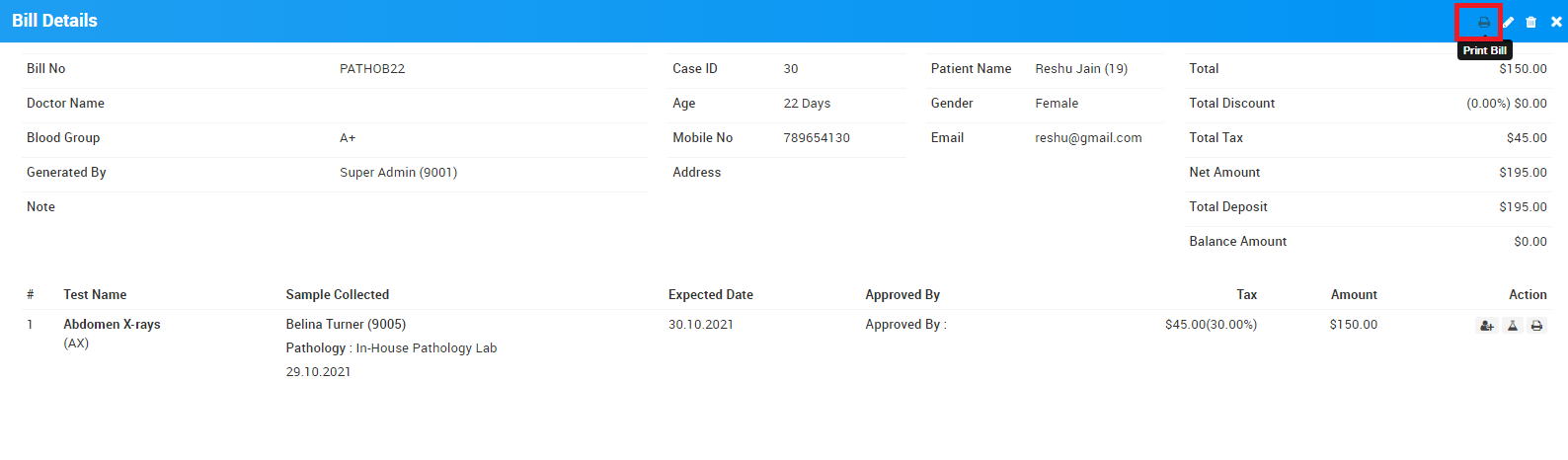Click the Sample Collected column header
Image resolution: width=1568 pixels, height=460 pixels.
(x=337, y=294)
